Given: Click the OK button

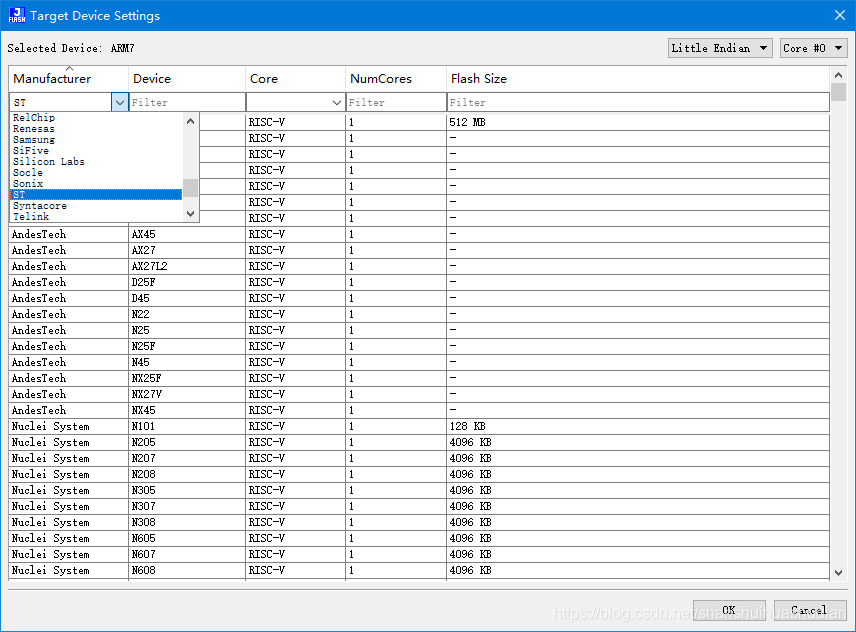Looking at the screenshot, I should 729,610.
